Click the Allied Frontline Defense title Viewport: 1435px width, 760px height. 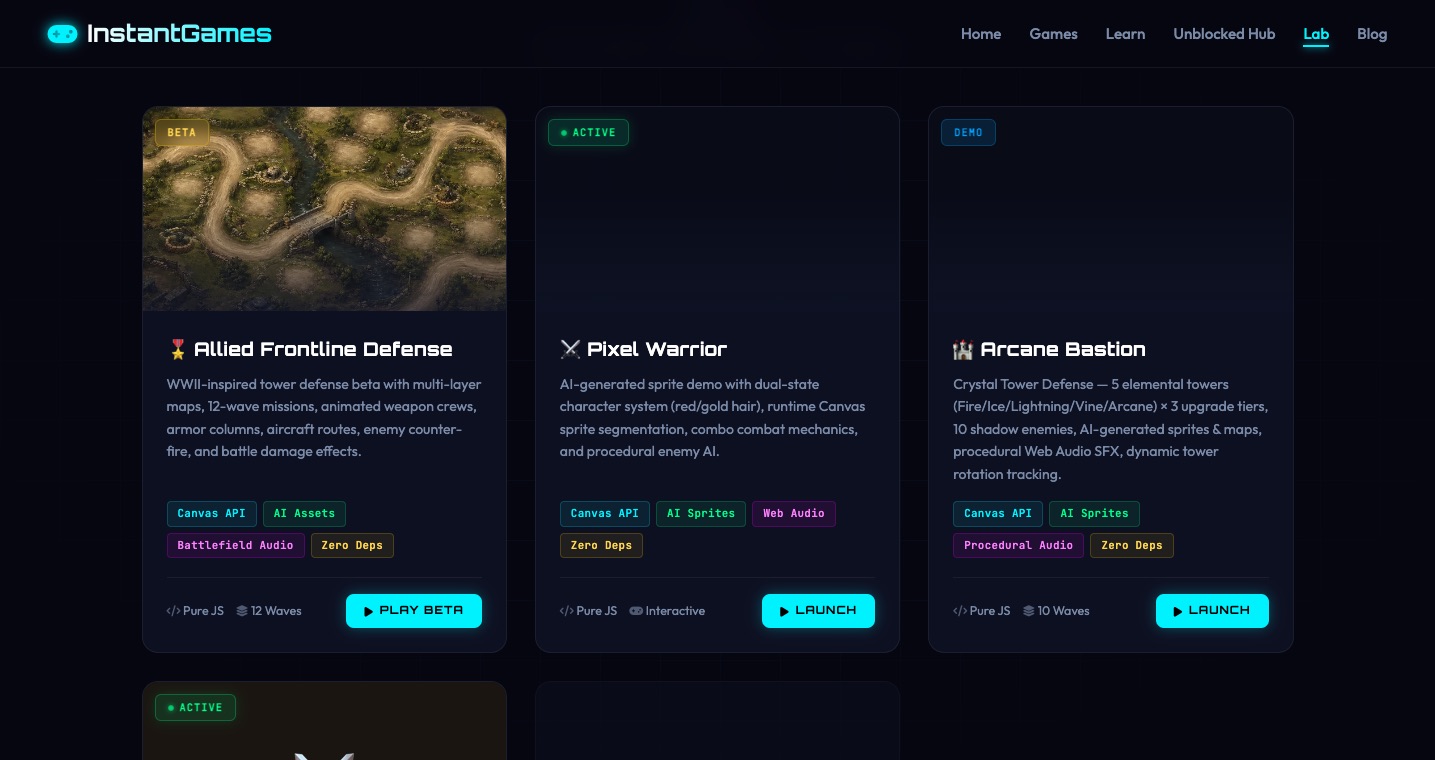pos(323,349)
